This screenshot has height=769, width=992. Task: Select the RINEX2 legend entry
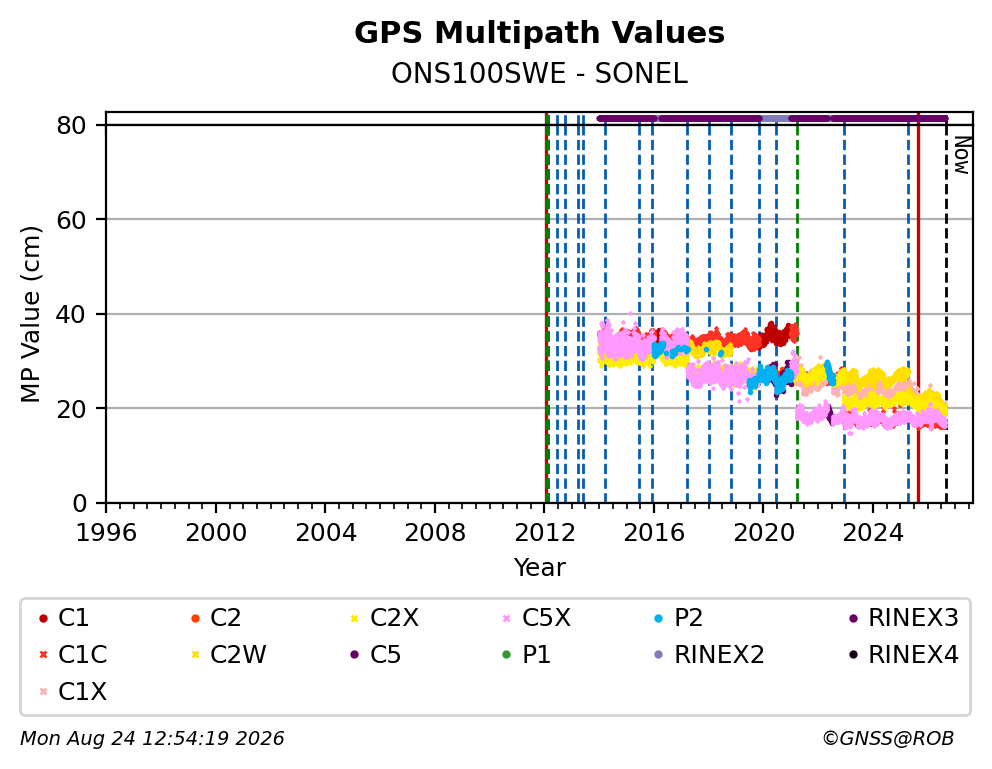pos(709,655)
